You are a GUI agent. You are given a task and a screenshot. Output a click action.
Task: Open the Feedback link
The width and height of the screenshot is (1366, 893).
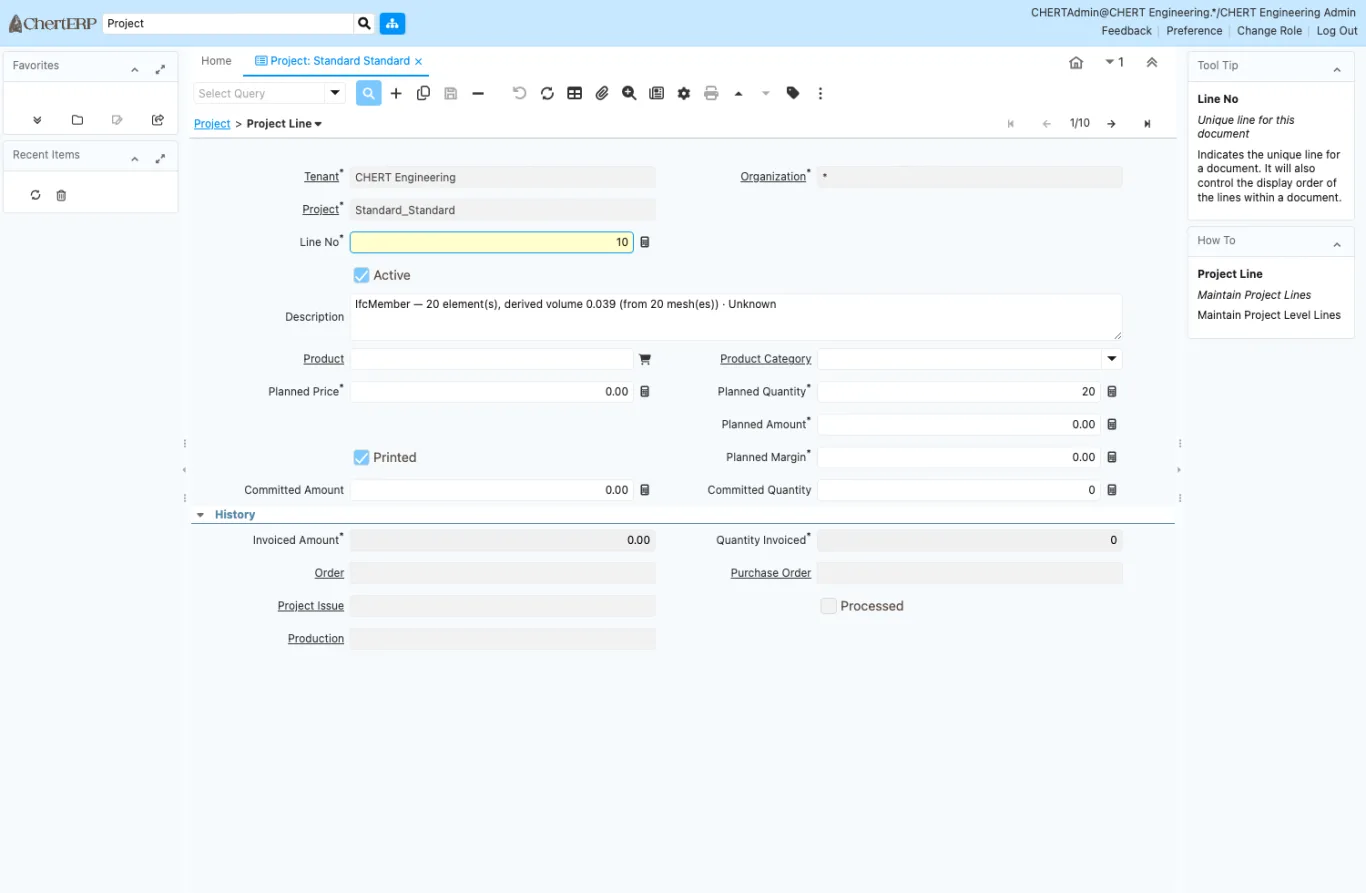[1127, 31]
